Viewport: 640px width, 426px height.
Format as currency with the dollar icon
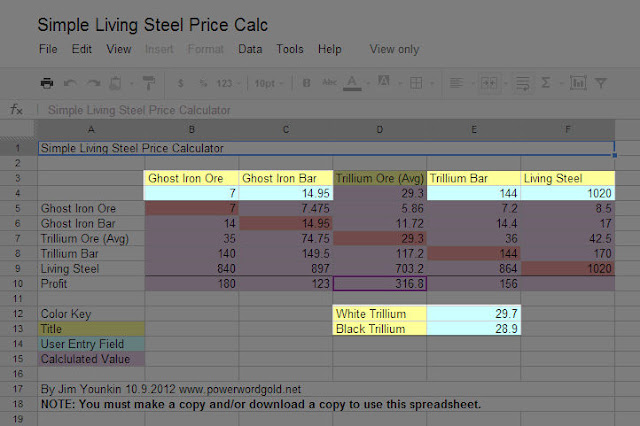click(x=180, y=83)
